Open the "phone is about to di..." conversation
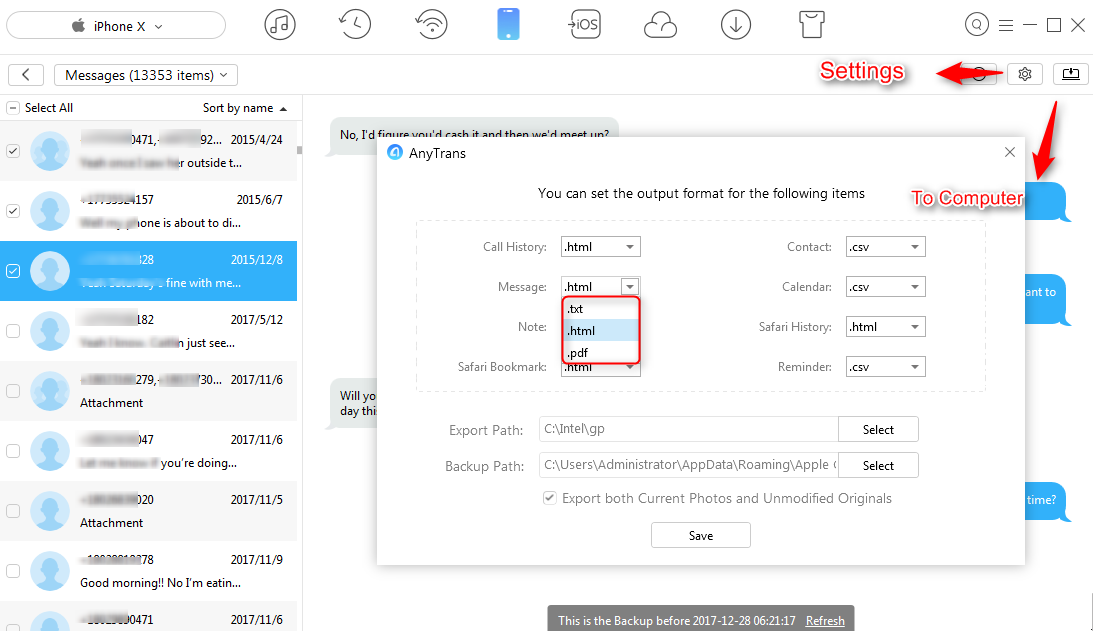This screenshot has height=631, width=1093. (x=148, y=211)
